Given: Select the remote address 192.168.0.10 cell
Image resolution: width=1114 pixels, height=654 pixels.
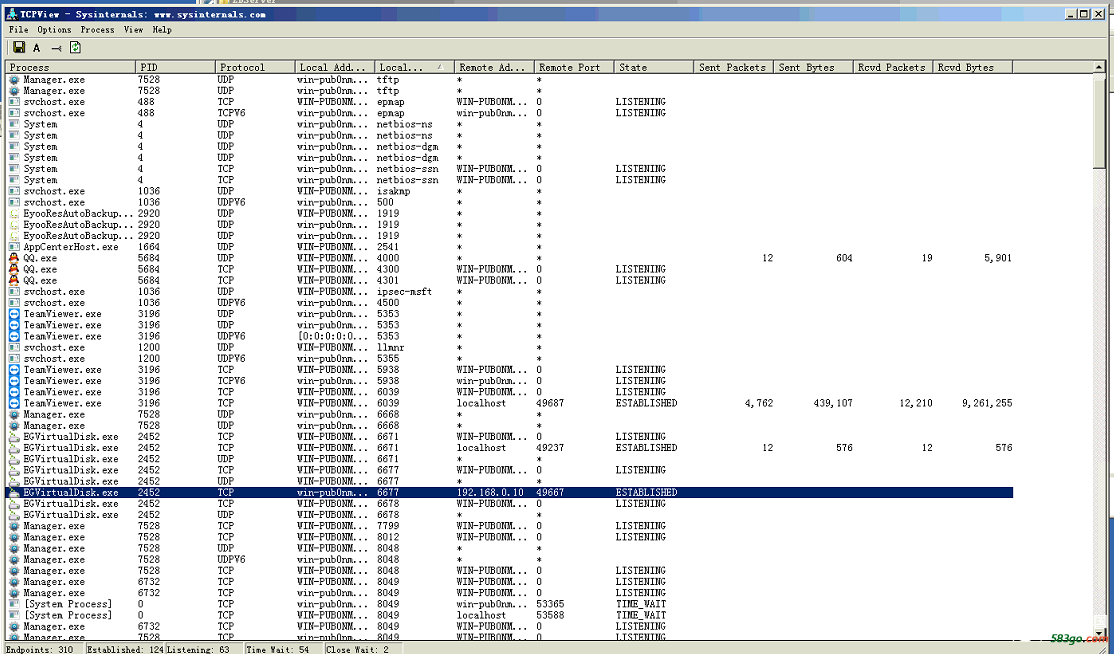Looking at the screenshot, I should (490, 493).
